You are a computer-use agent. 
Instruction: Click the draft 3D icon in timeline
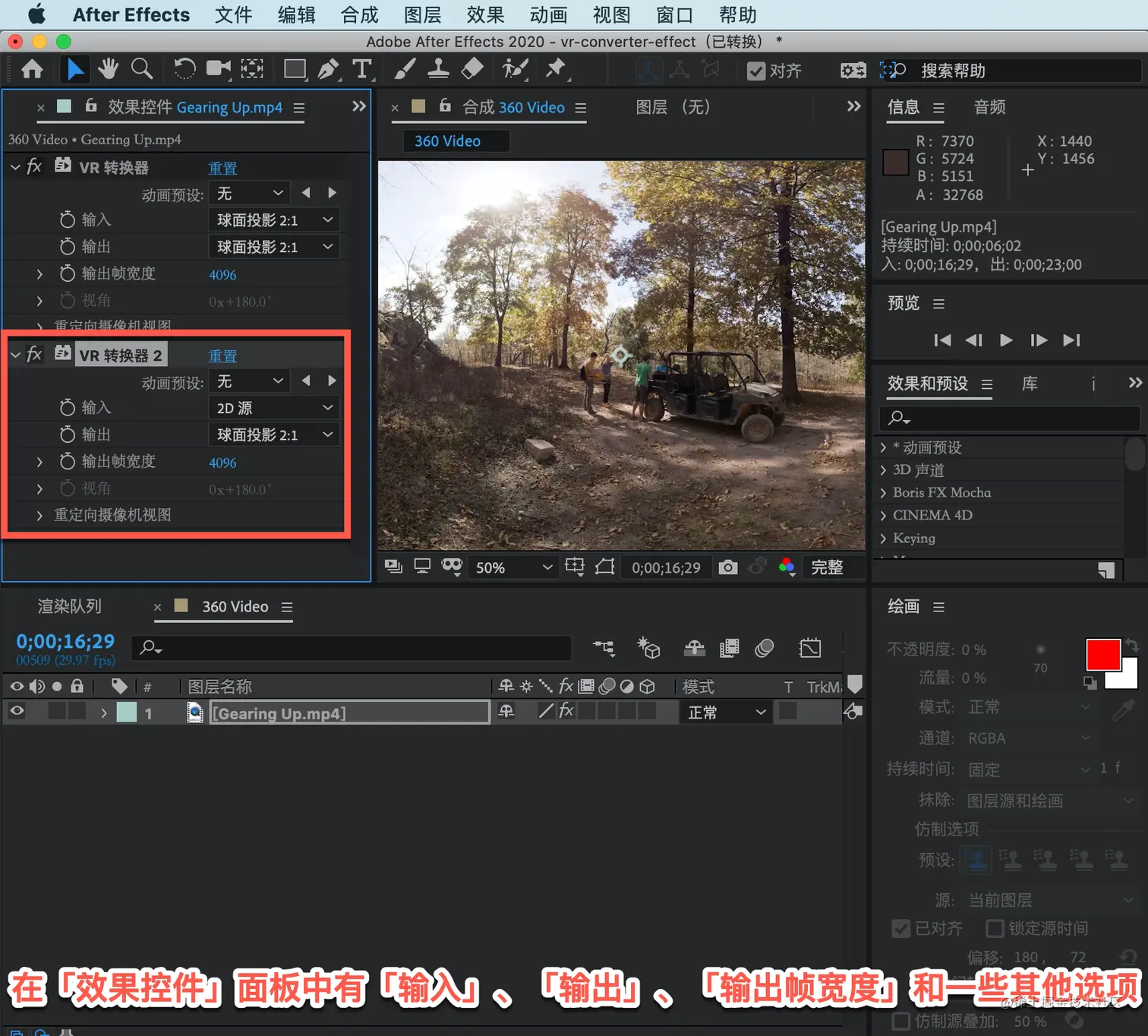(x=648, y=648)
